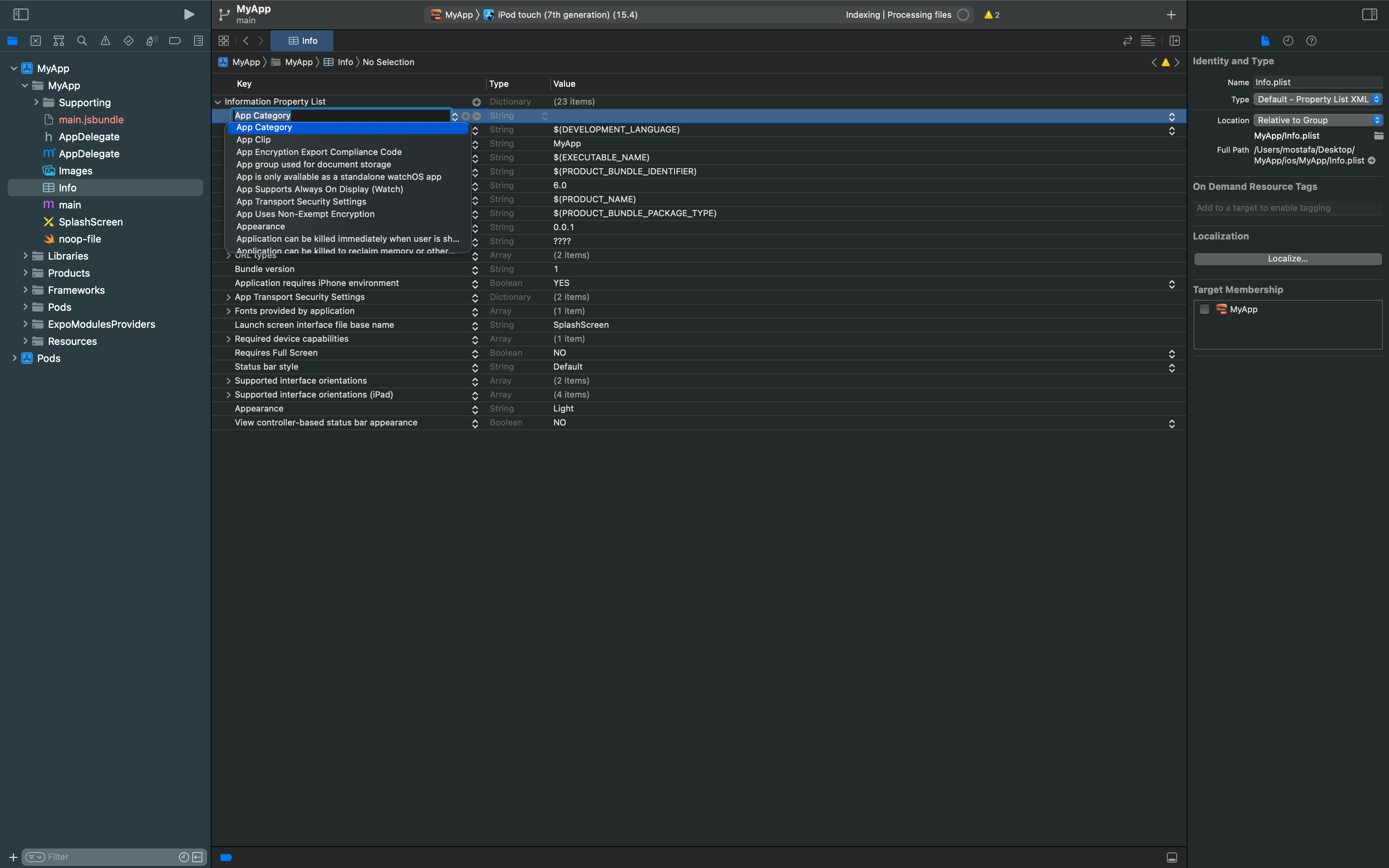
Task: Click the Name field containing Info.plist
Action: [x=1317, y=82]
